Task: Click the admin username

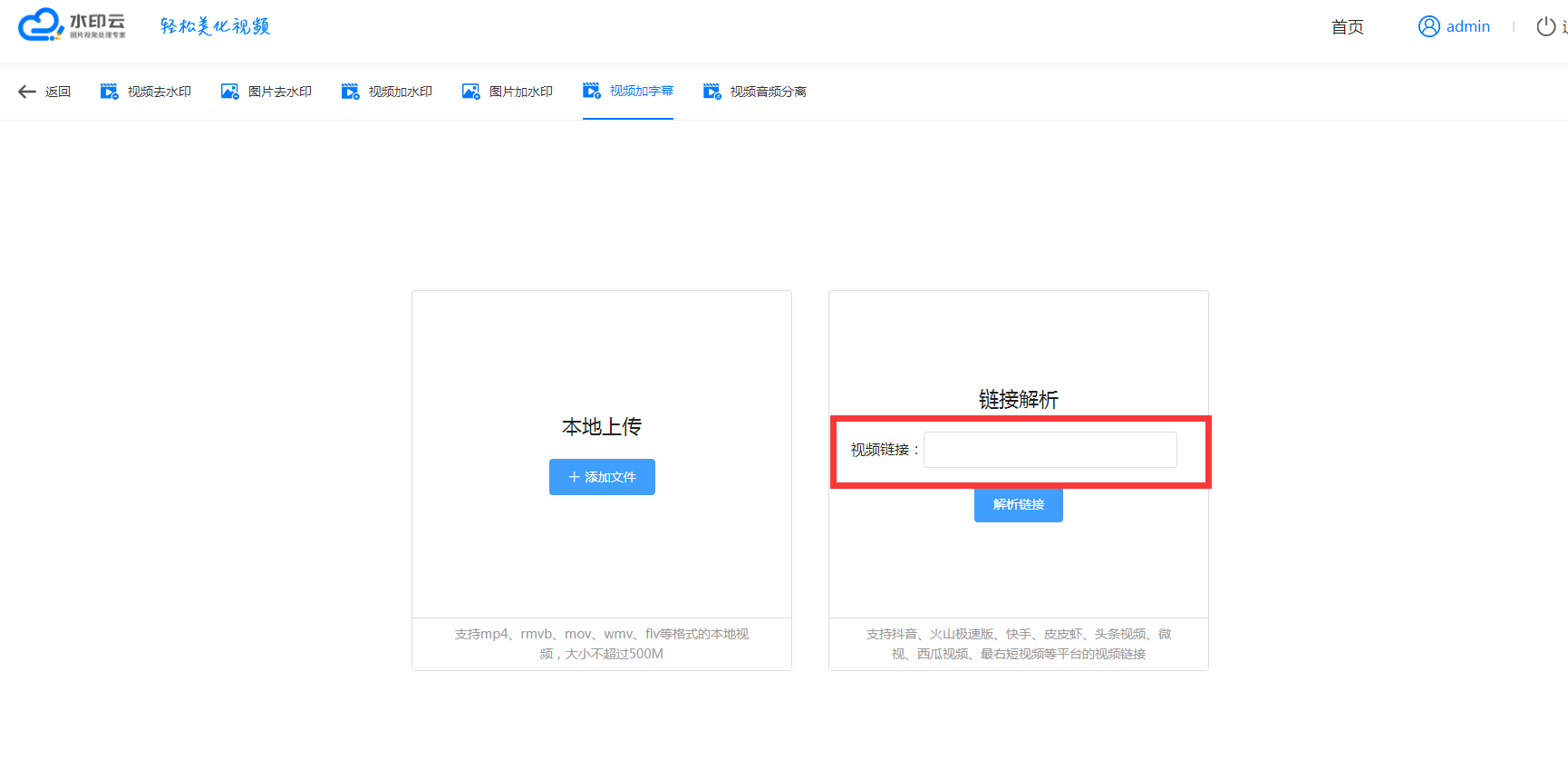Action: click(x=1468, y=26)
